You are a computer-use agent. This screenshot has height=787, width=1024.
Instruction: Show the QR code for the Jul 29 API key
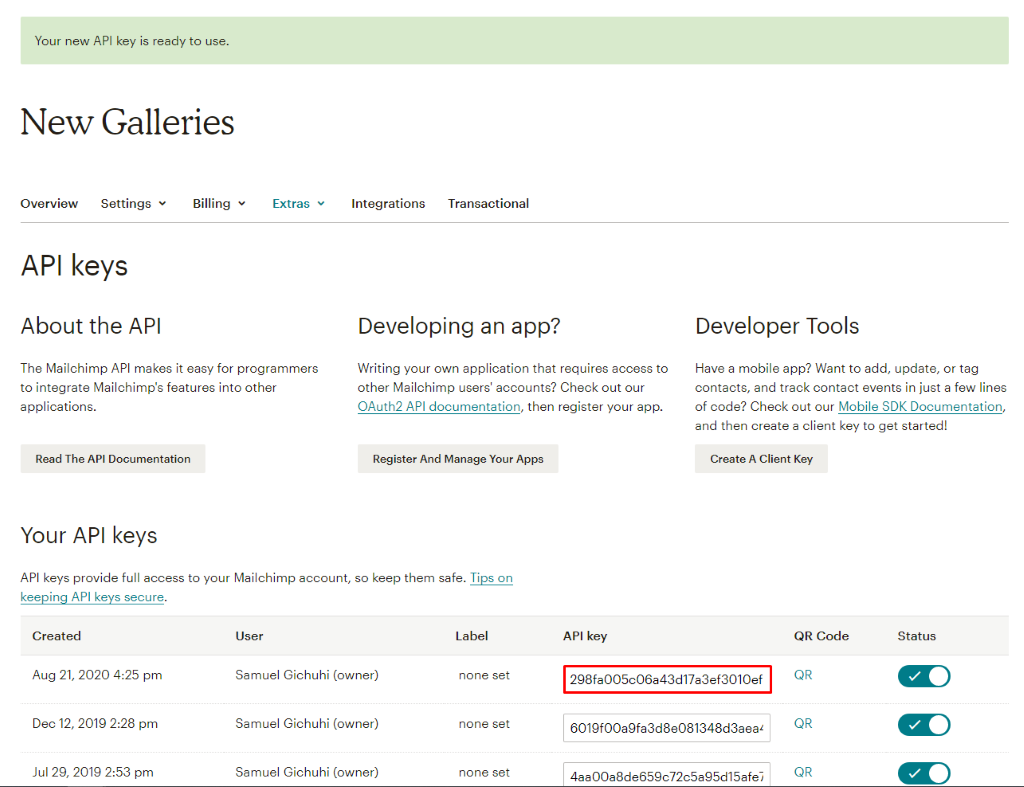pyautogui.click(x=802, y=771)
